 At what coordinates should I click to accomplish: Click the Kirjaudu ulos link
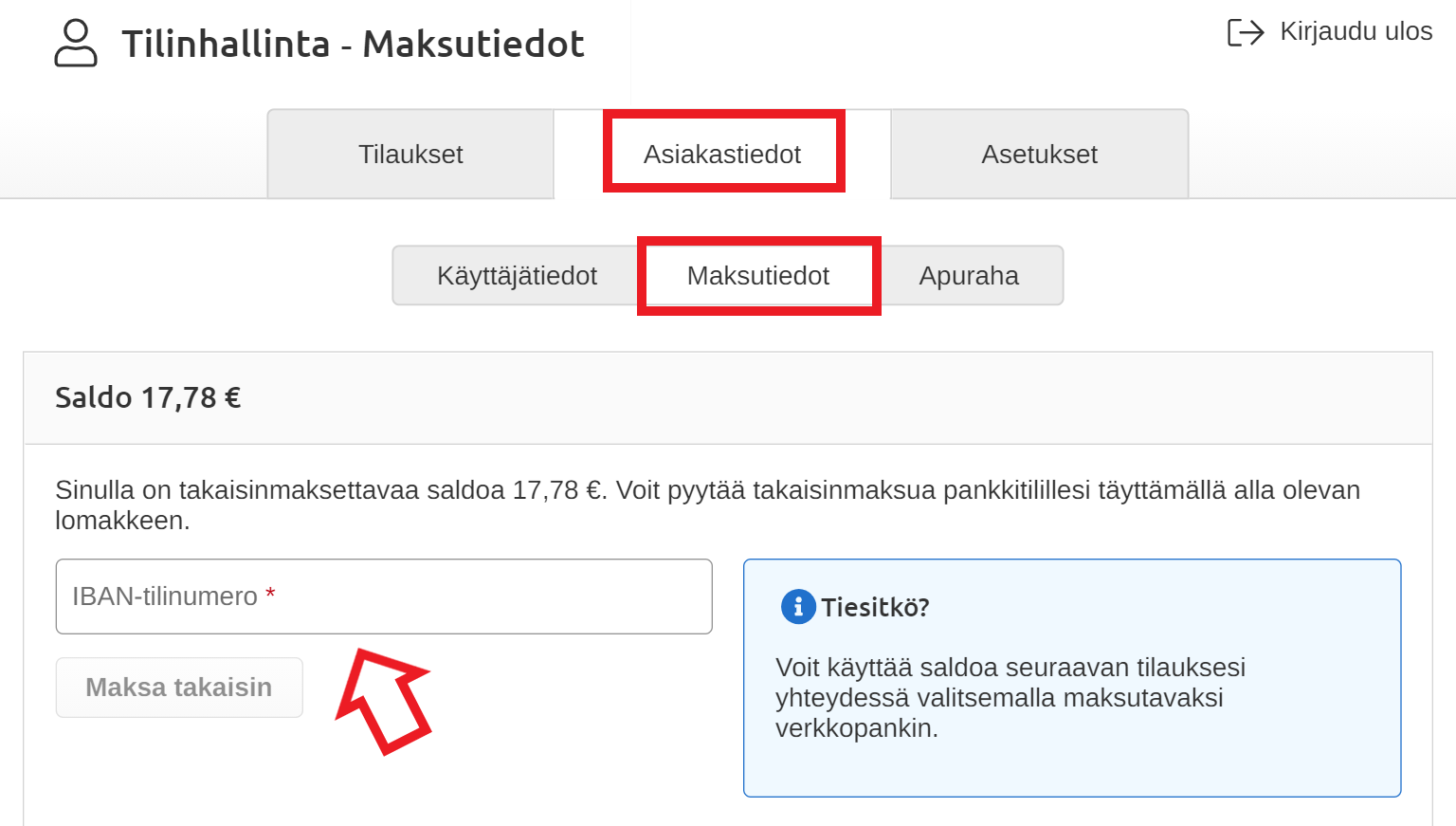coord(1356,31)
